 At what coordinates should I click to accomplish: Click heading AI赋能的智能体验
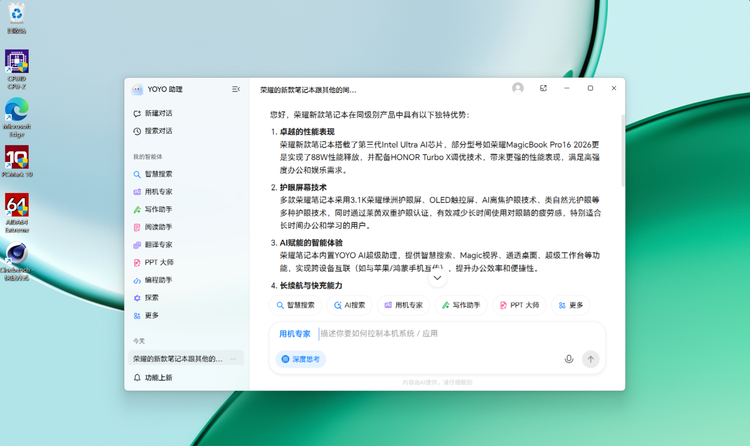[x=311, y=243]
